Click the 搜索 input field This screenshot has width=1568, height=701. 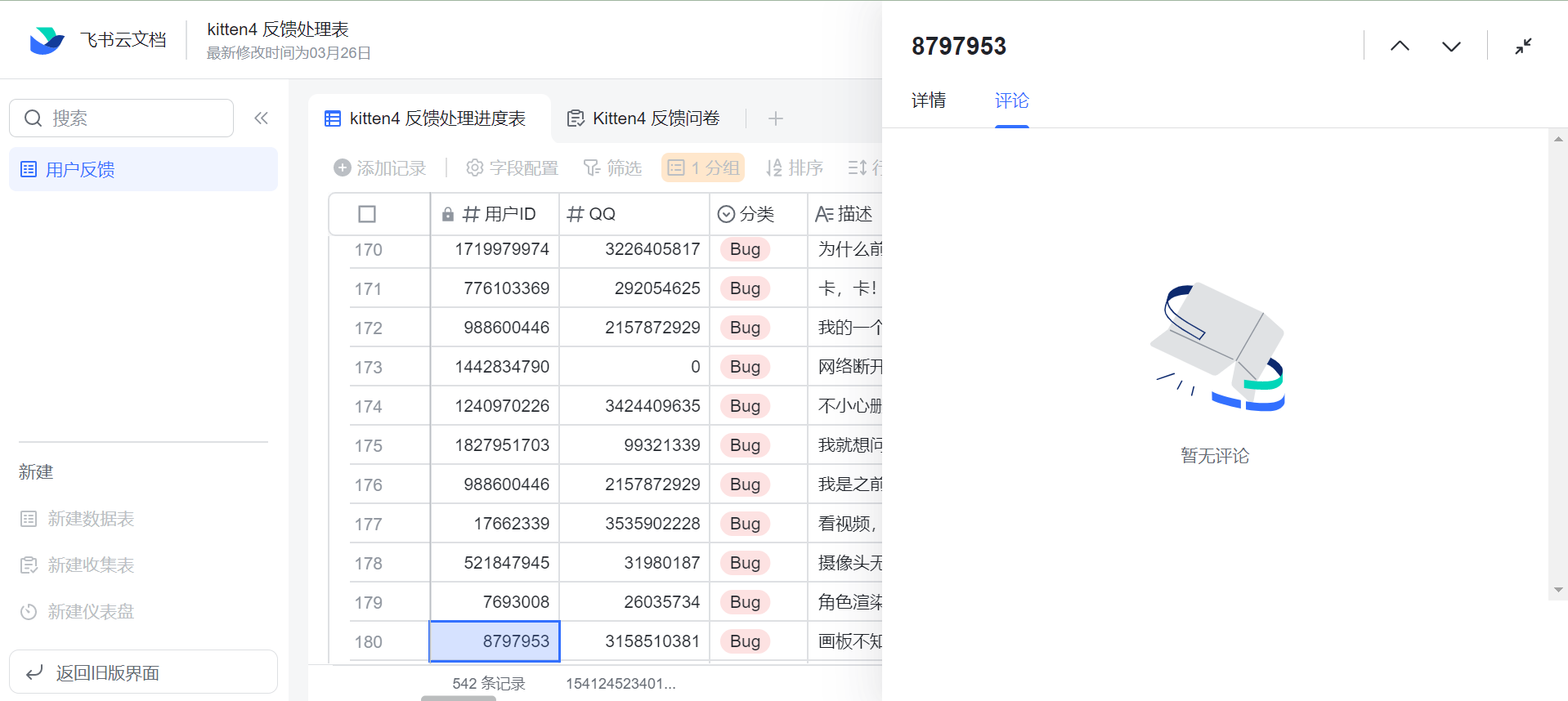[122, 118]
